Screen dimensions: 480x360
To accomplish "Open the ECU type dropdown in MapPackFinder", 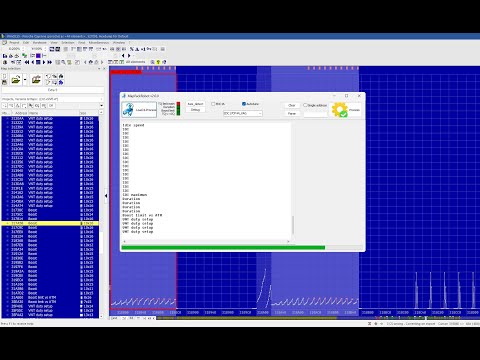I will (243, 114).
